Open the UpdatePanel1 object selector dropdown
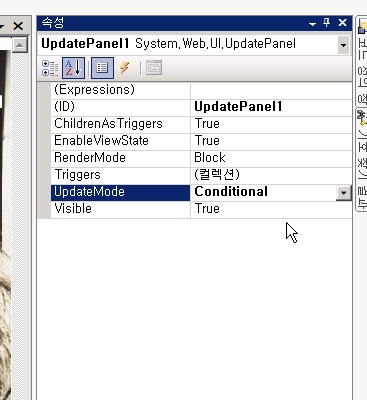The width and height of the screenshot is (367, 400). click(x=343, y=45)
